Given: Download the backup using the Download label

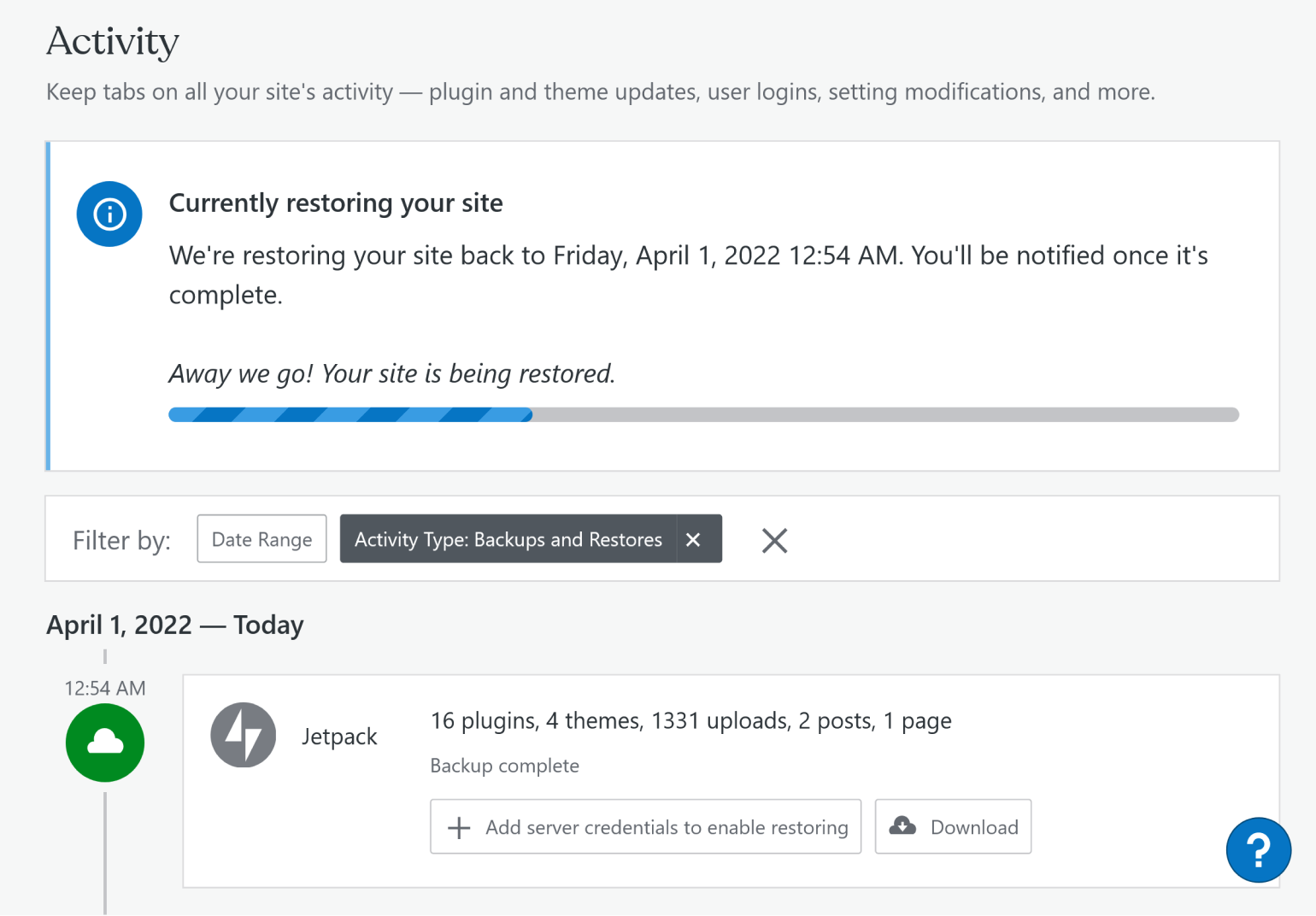Looking at the screenshot, I should (x=974, y=827).
